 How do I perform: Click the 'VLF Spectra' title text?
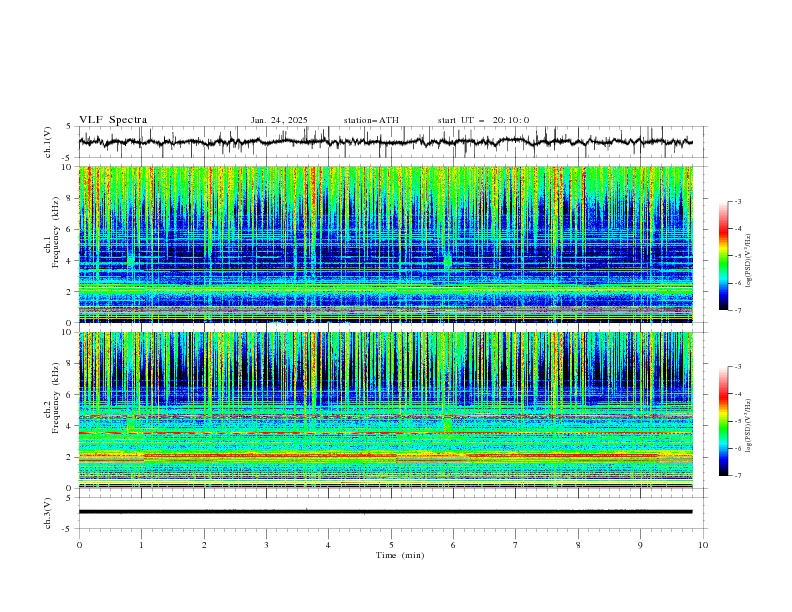pos(113,120)
